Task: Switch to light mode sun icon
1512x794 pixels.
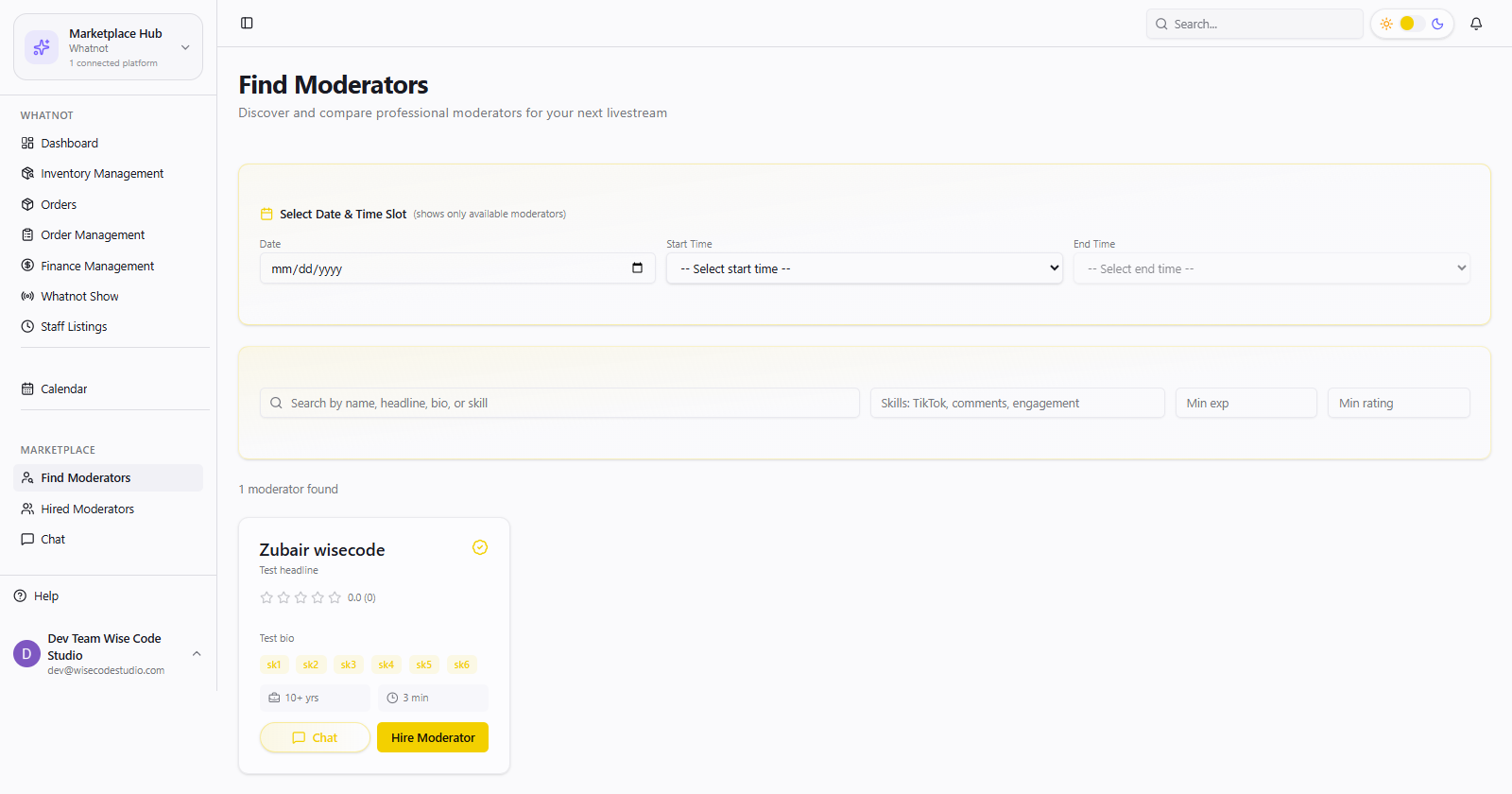Action: click(x=1386, y=24)
